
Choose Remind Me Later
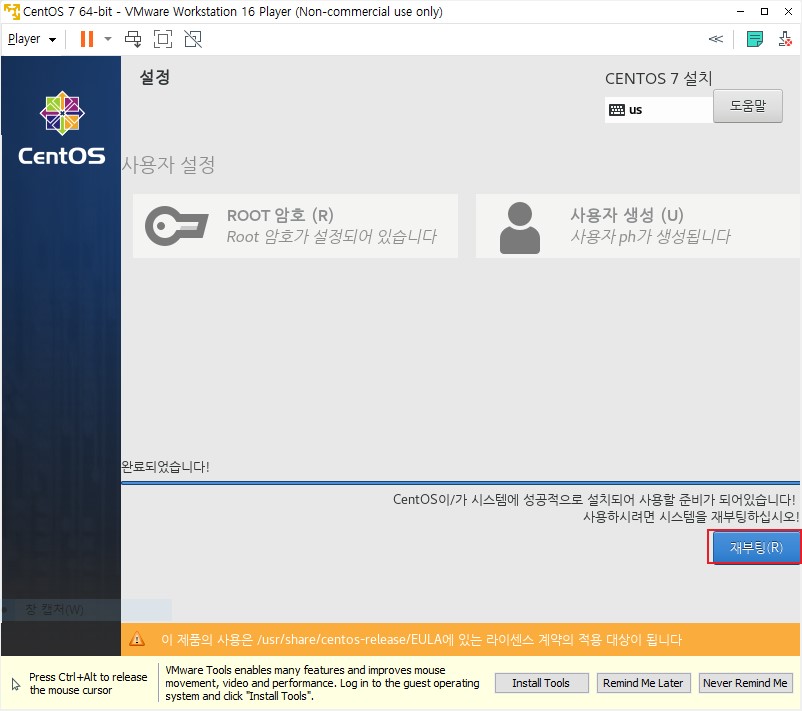(643, 683)
